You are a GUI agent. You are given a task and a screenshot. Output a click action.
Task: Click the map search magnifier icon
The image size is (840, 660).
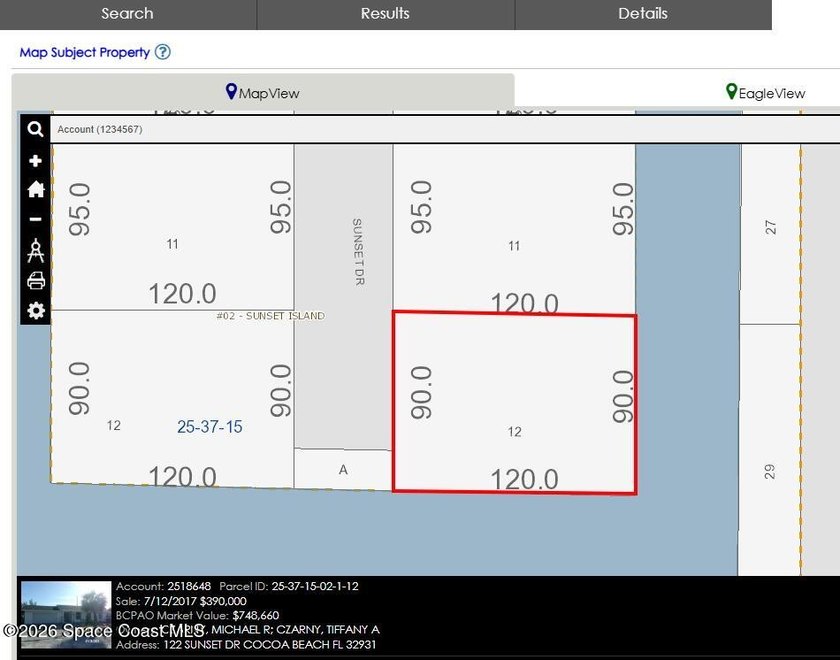click(35, 129)
